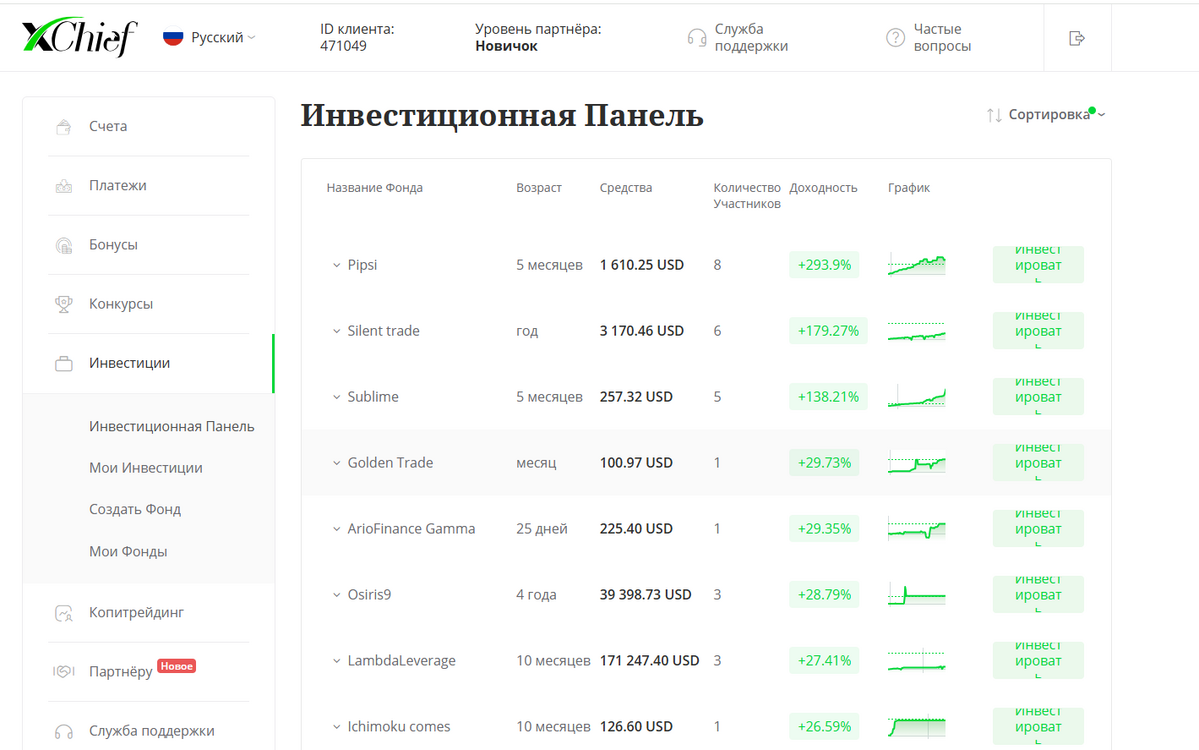Open Создать Фонд submenu item
Image resolution: width=1199 pixels, height=750 pixels.
tap(135, 509)
